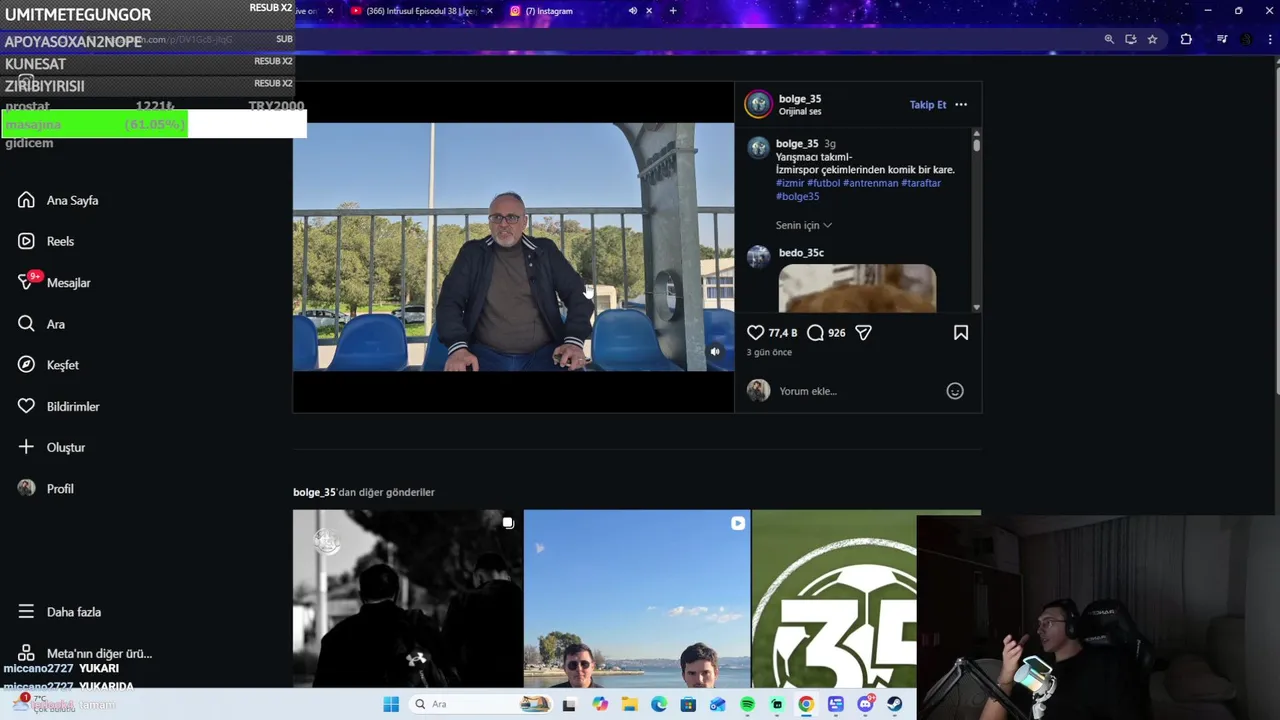This screenshot has height=720, width=1280.
Task: Open seaside video post thumbnail
Action: [x=637, y=598]
